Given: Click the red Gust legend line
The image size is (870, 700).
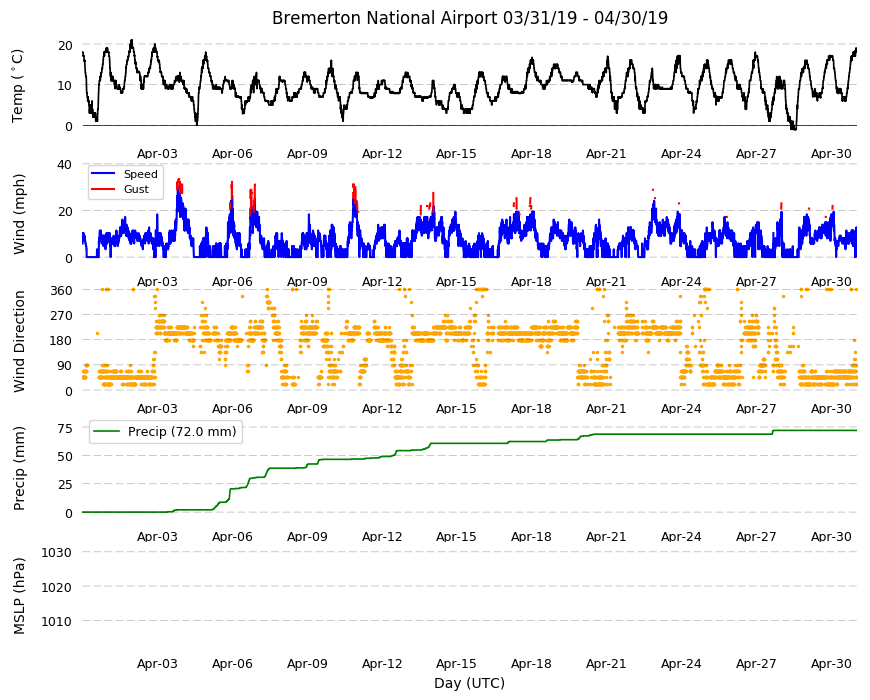Looking at the screenshot, I should 103,189.
